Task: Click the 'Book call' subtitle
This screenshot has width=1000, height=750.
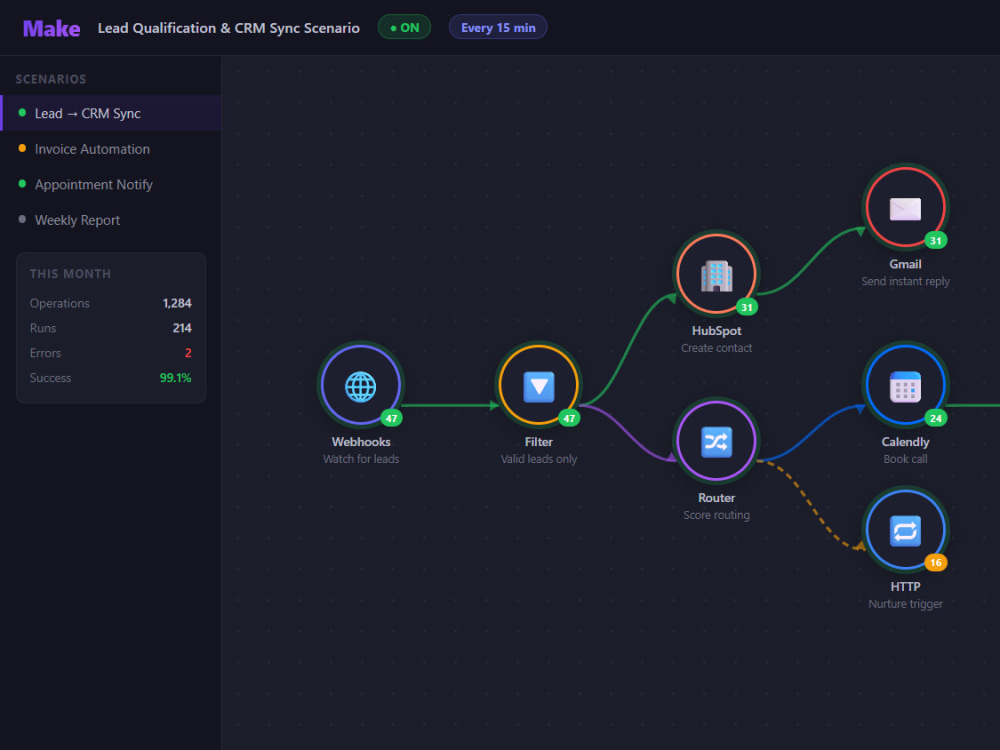Action: tap(905, 459)
